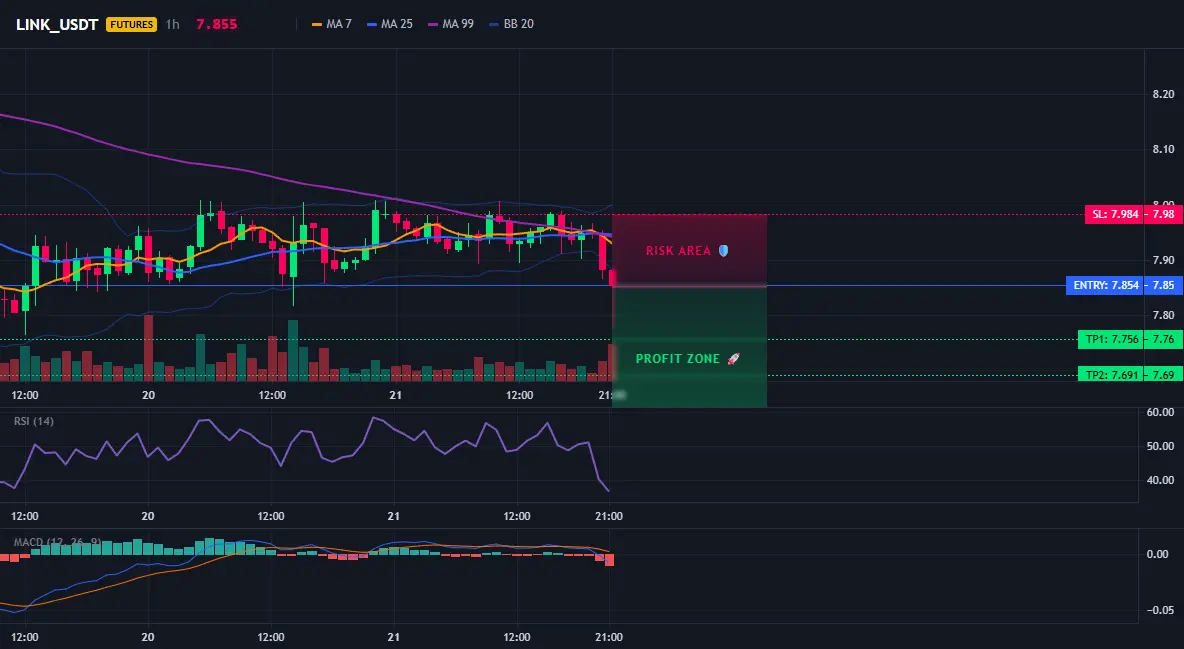Select the ENTRY: 7.854 price label

1104,286
